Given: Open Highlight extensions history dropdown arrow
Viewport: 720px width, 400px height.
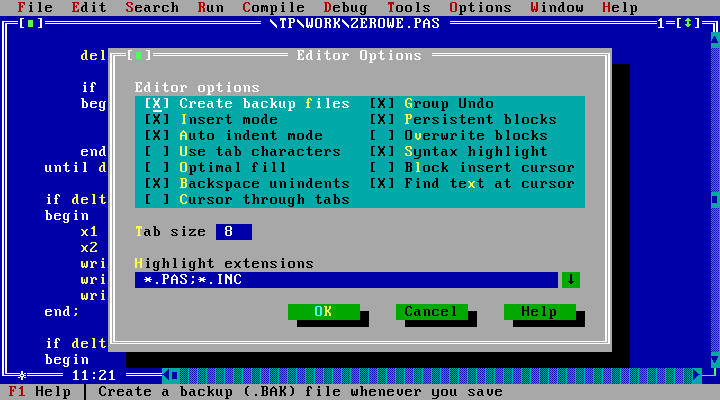Looking at the screenshot, I should [570, 280].
